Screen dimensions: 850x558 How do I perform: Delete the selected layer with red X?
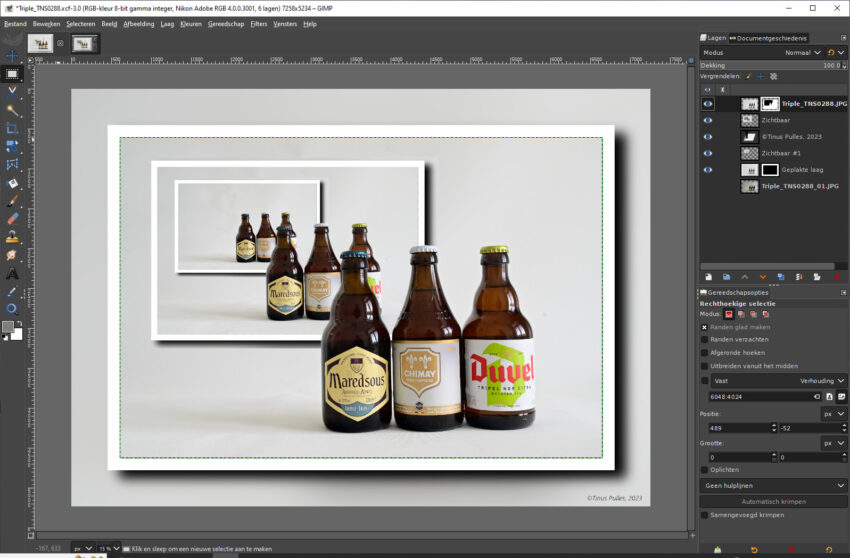[836, 277]
